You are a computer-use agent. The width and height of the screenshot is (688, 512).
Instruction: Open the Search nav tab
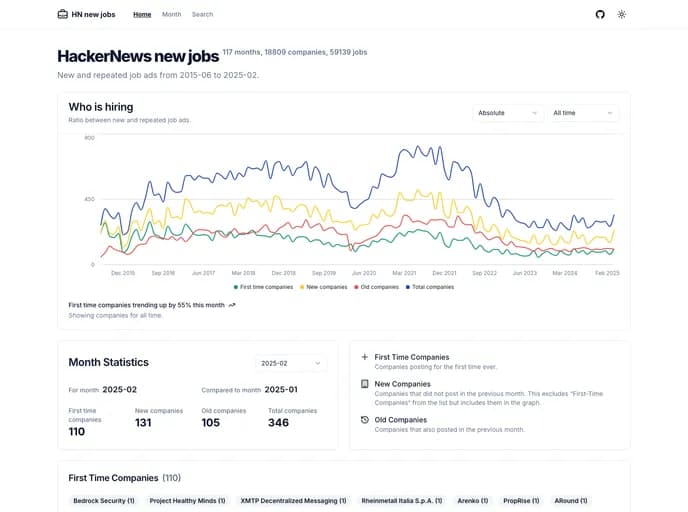click(202, 14)
